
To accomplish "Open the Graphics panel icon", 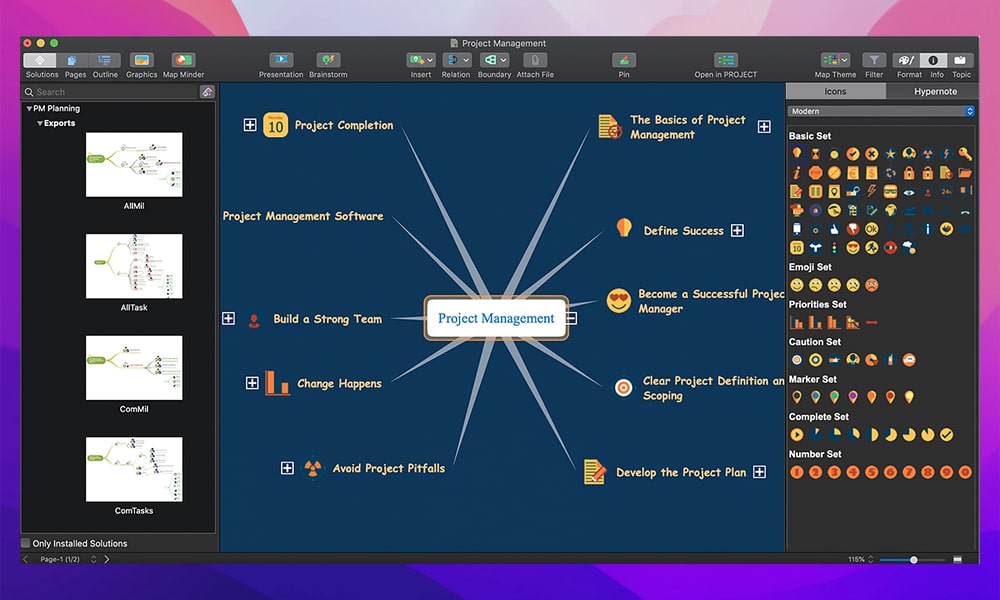I will [x=141, y=60].
